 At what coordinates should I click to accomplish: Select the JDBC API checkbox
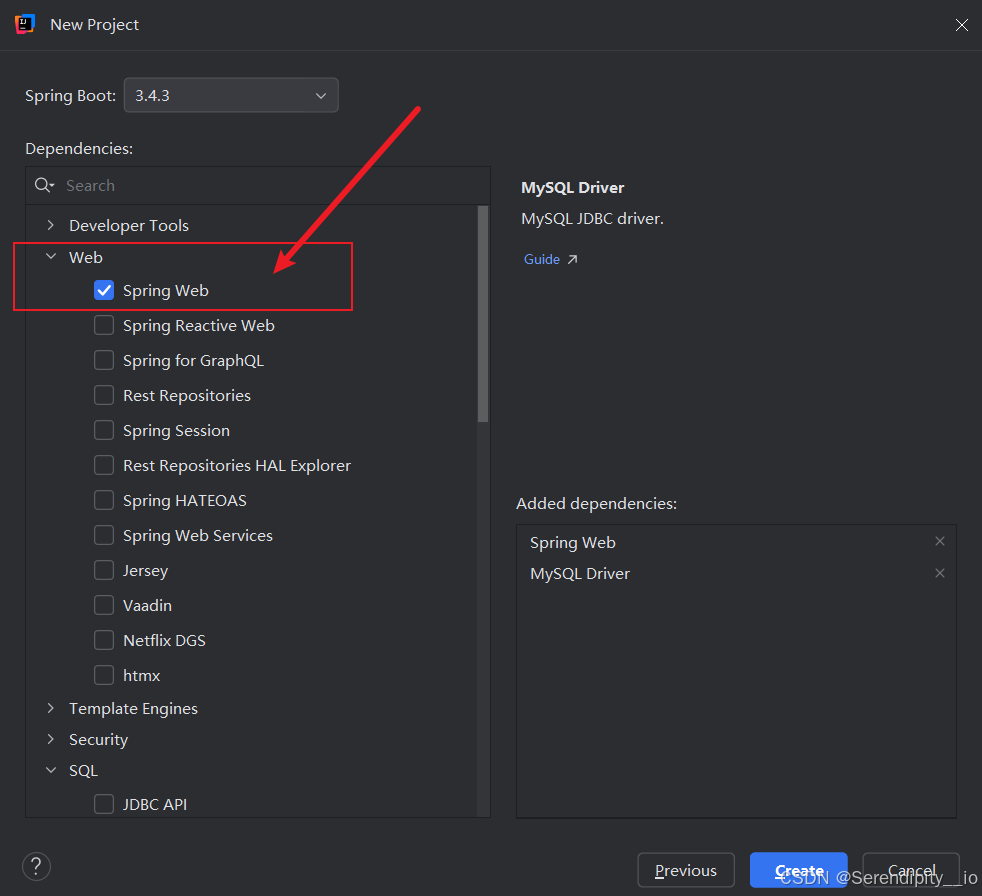tap(104, 805)
